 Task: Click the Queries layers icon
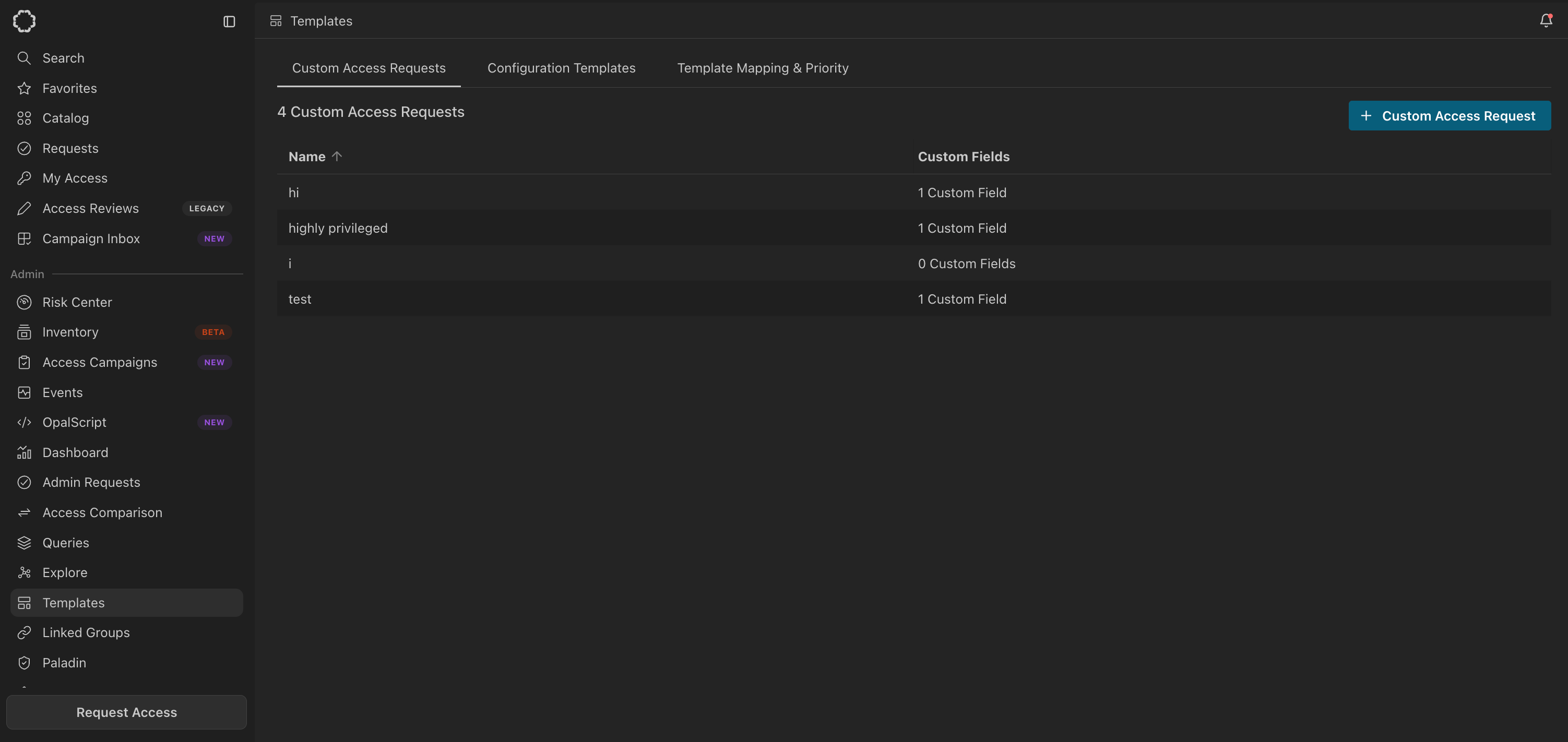pyautogui.click(x=25, y=542)
